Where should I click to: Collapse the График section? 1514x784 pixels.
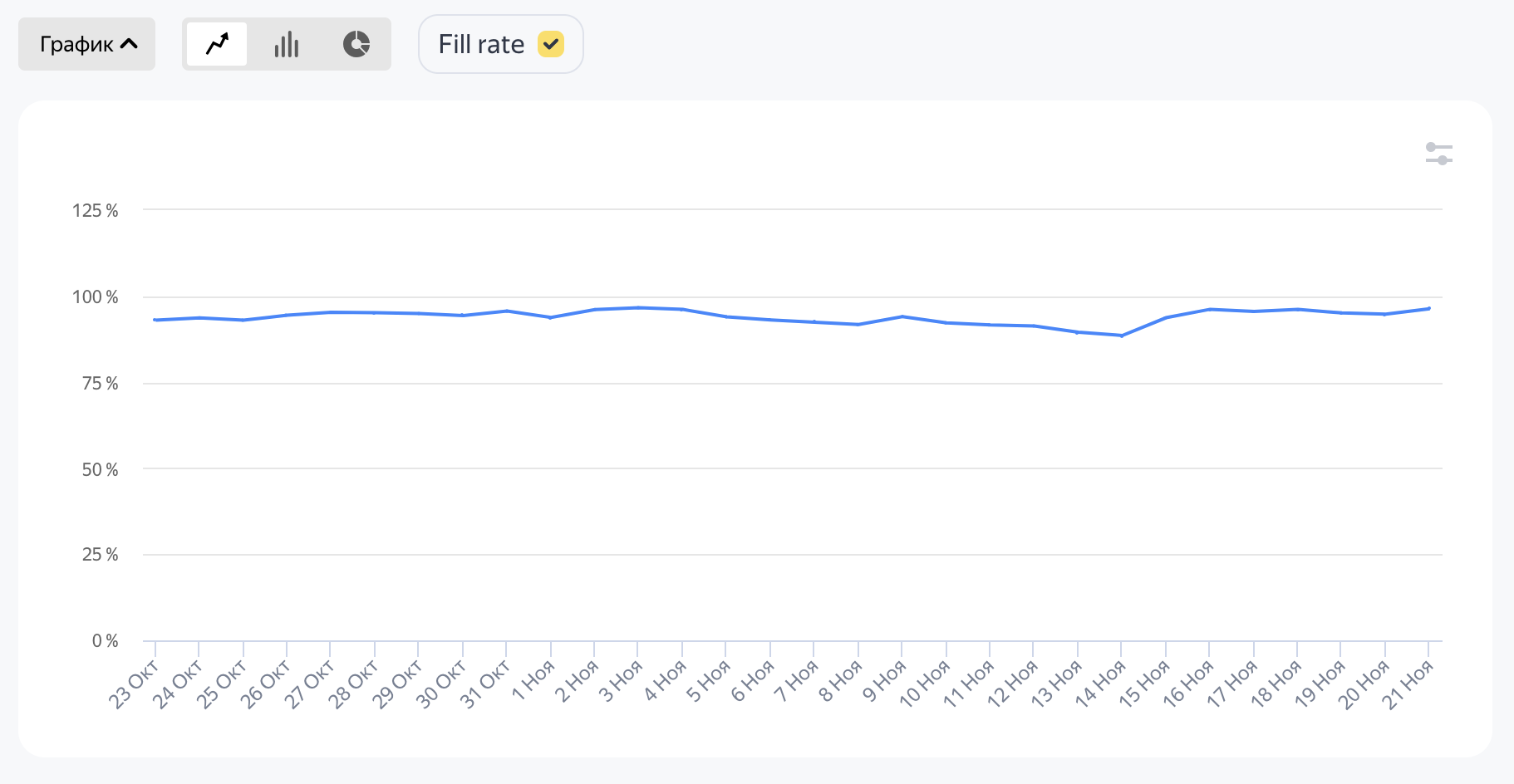pos(86,44)
